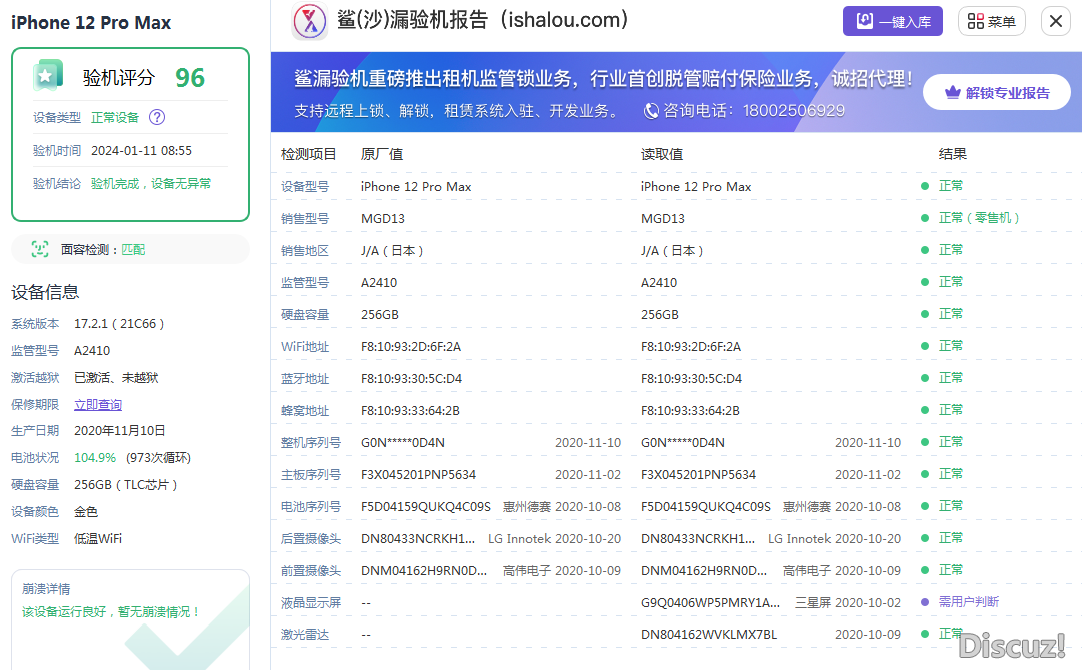Click the green status dot in WiFi地址 row
1082x670 pixels.
click(925, 346)
